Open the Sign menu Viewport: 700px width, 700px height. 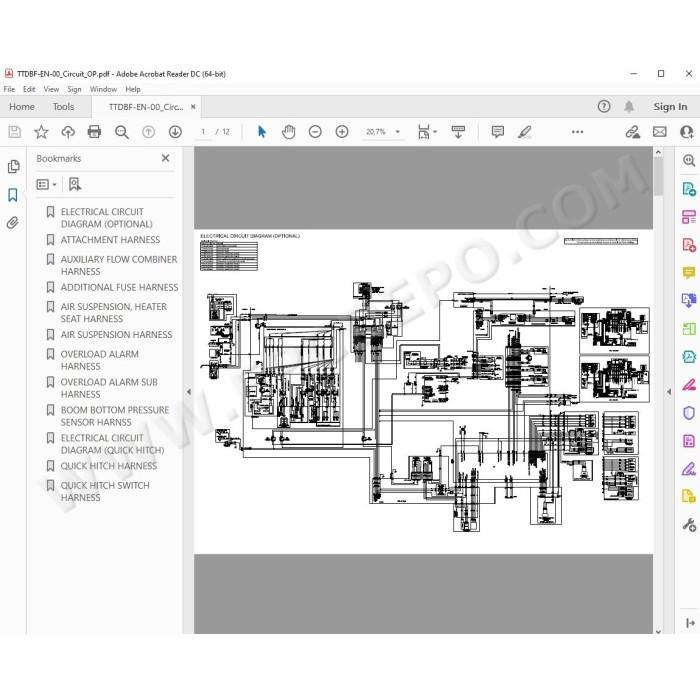(x=74, y=89)
